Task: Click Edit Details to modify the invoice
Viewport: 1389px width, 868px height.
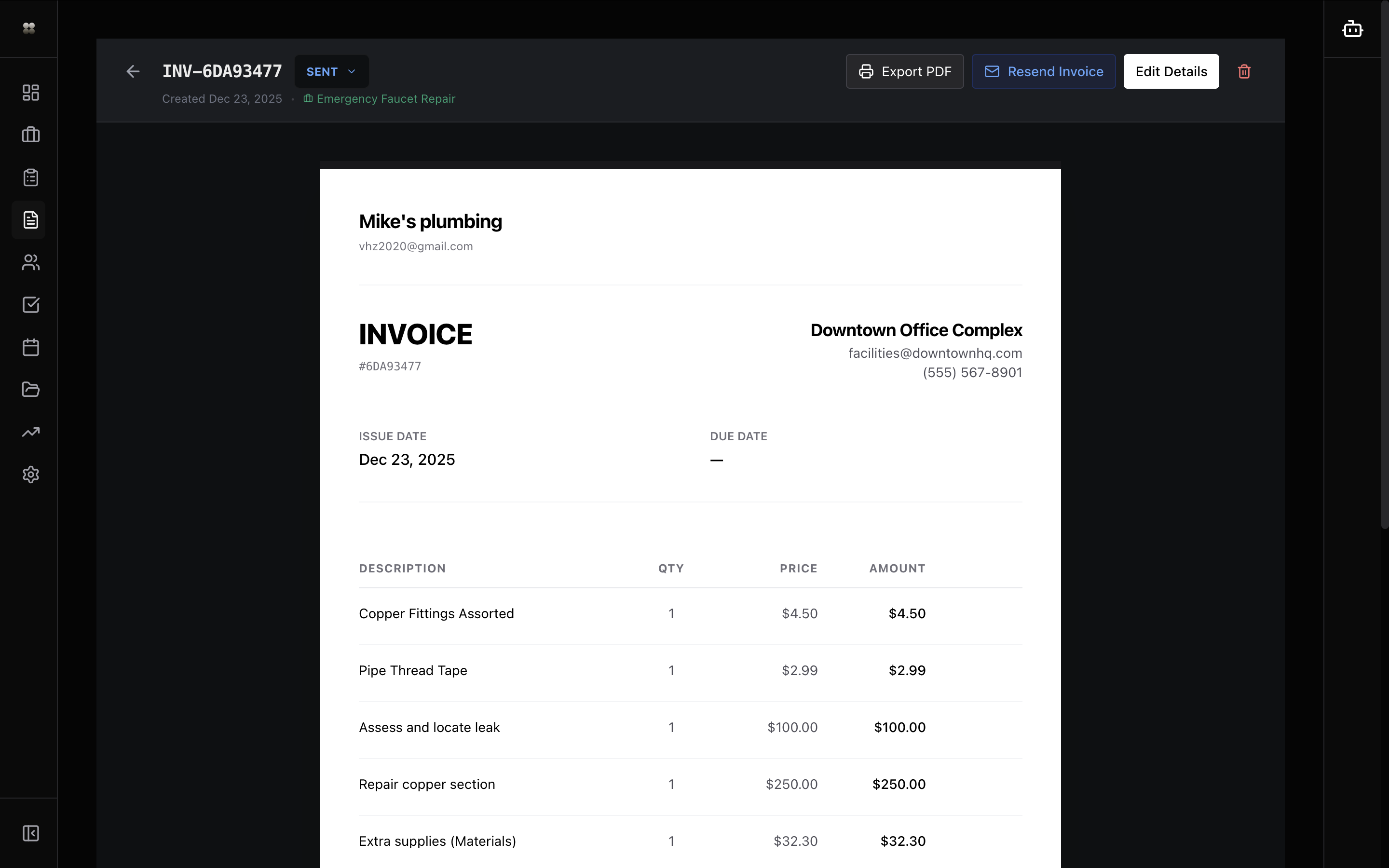Action: pyautogui.click(x=1171, y=71)
